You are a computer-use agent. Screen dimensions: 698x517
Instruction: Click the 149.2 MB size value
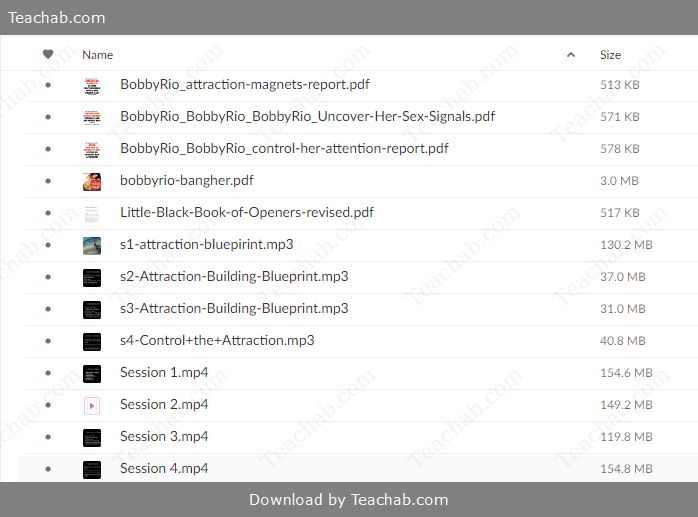(x=626, y=405)
